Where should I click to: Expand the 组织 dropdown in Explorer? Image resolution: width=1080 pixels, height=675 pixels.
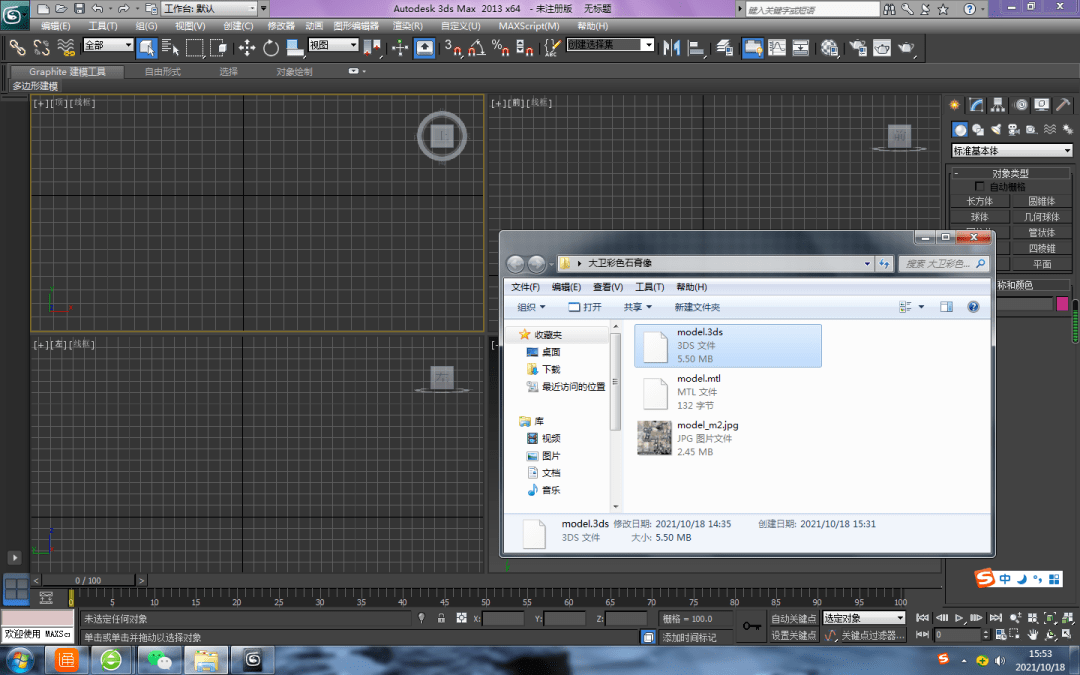click(531, 307)
